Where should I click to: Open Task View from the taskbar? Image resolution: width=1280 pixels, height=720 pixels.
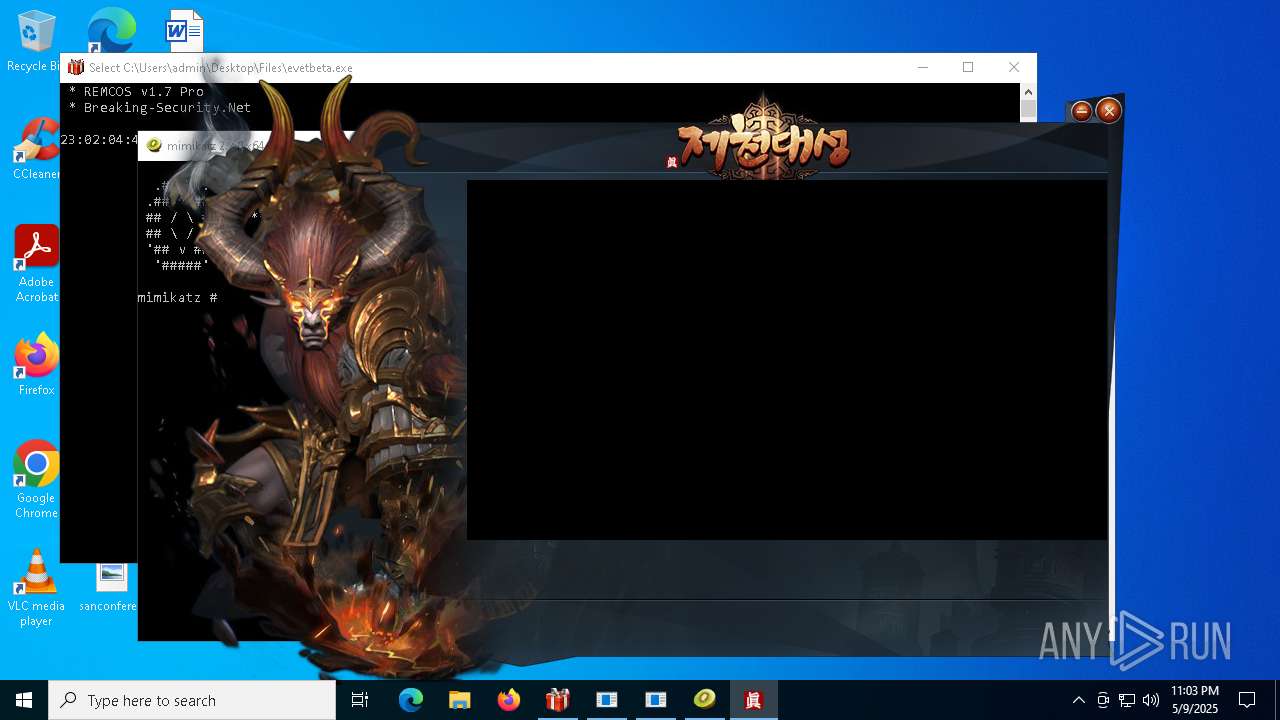[x=360, y=700]
